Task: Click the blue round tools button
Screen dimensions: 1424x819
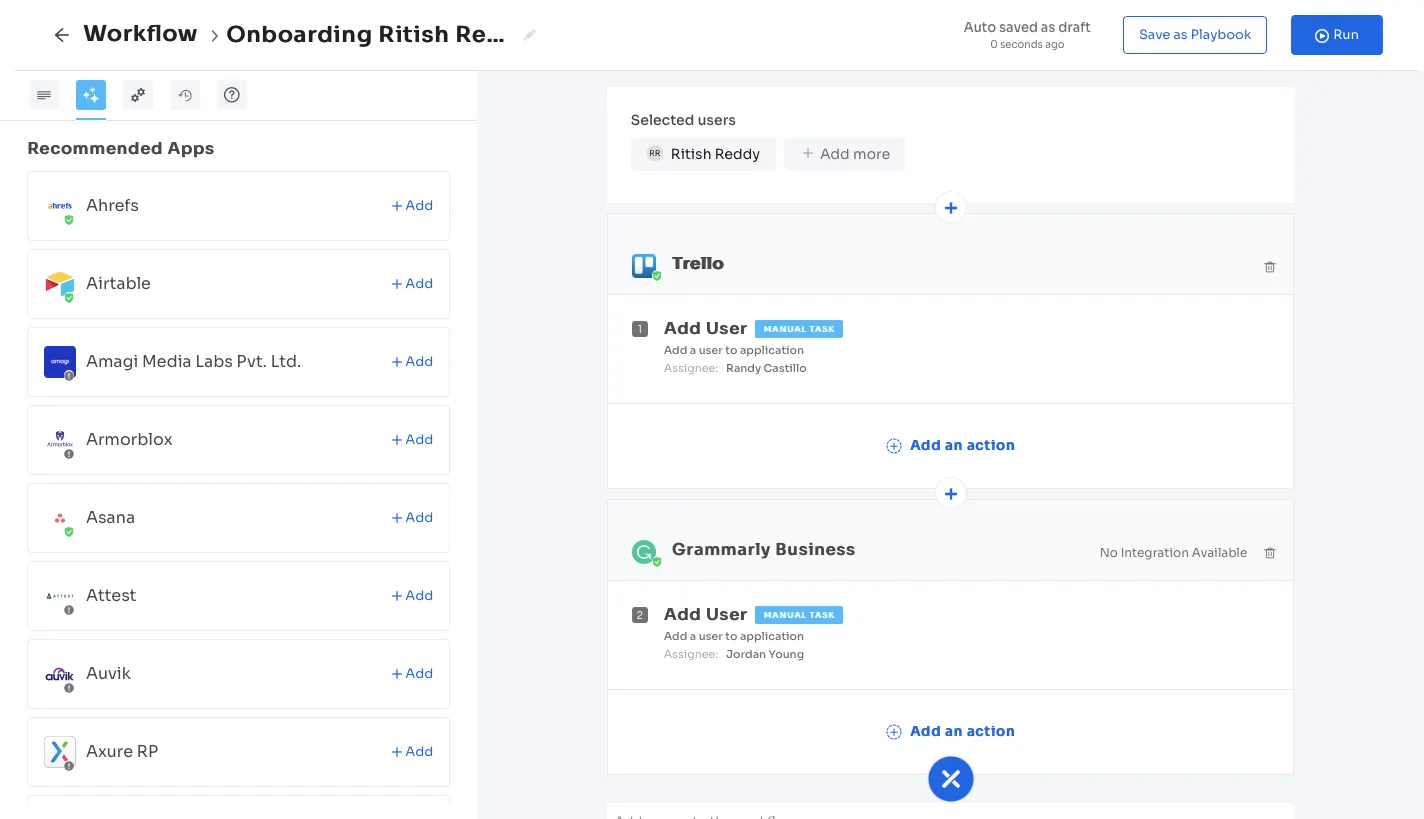Action: click(951, 779)
